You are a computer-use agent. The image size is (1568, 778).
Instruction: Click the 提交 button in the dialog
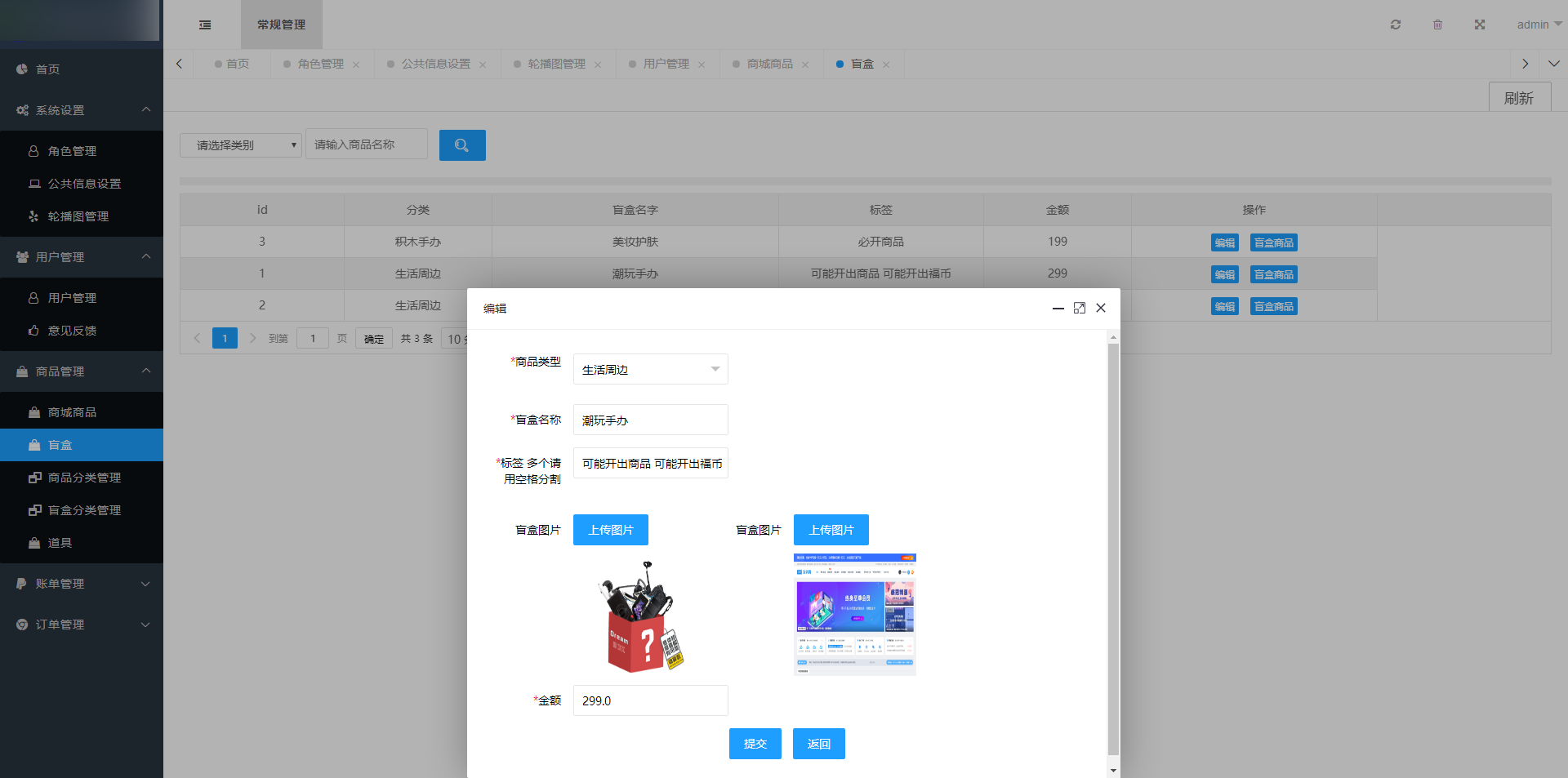tap(755, 743)
